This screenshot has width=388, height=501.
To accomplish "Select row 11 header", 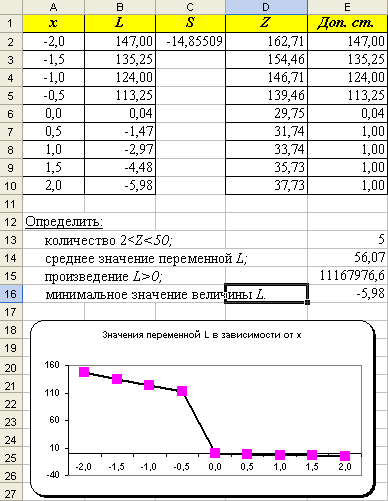I will click(x=11, y=204).
